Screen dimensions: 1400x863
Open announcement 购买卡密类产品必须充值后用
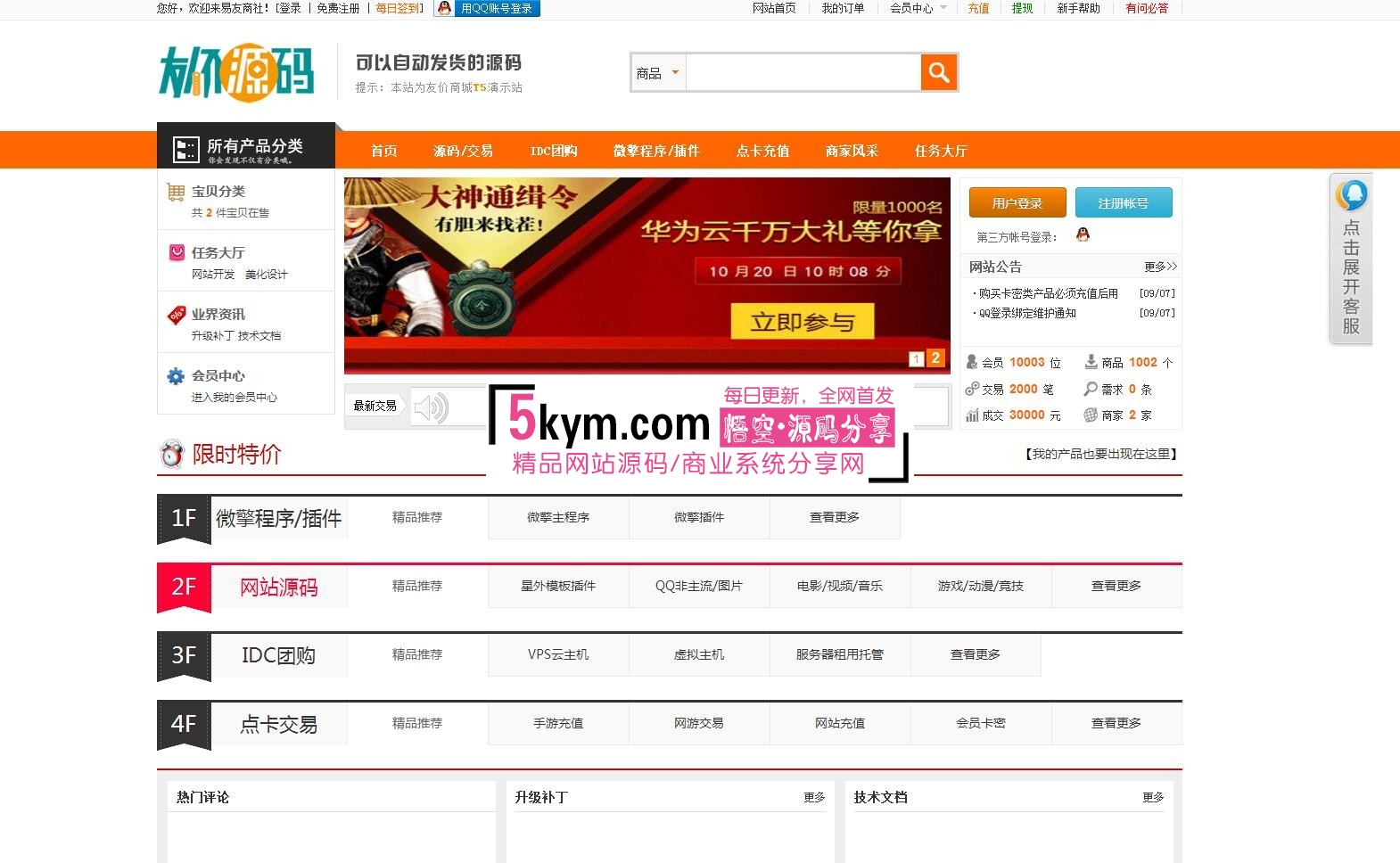click(x=1048, y=293)
